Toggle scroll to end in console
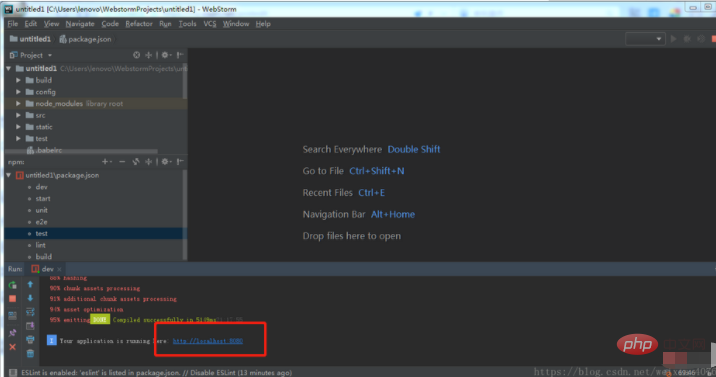716x377 pixels. coord(30,326)
